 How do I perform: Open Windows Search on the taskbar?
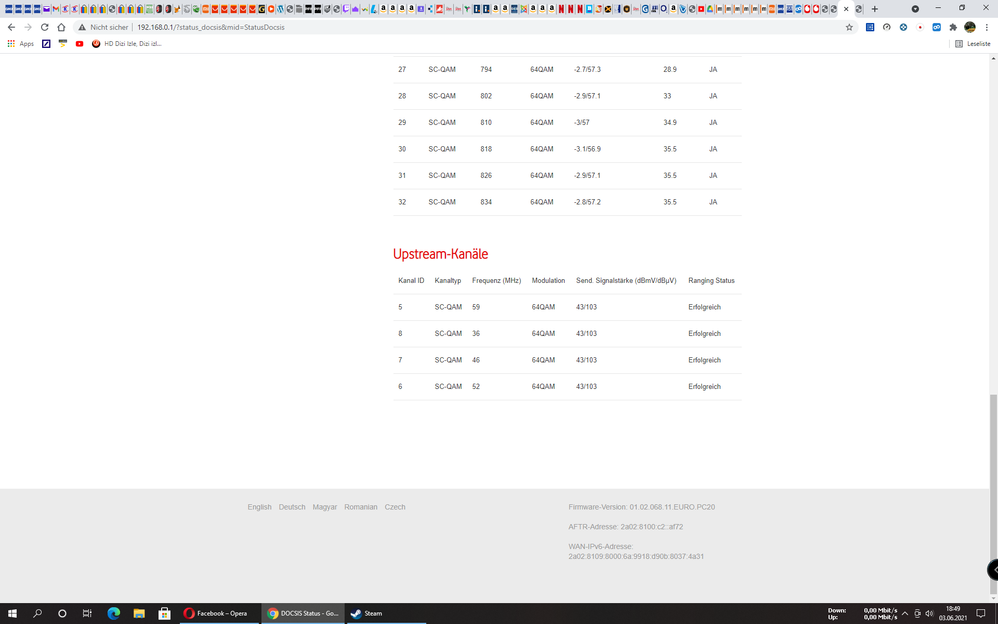[36, 613]
